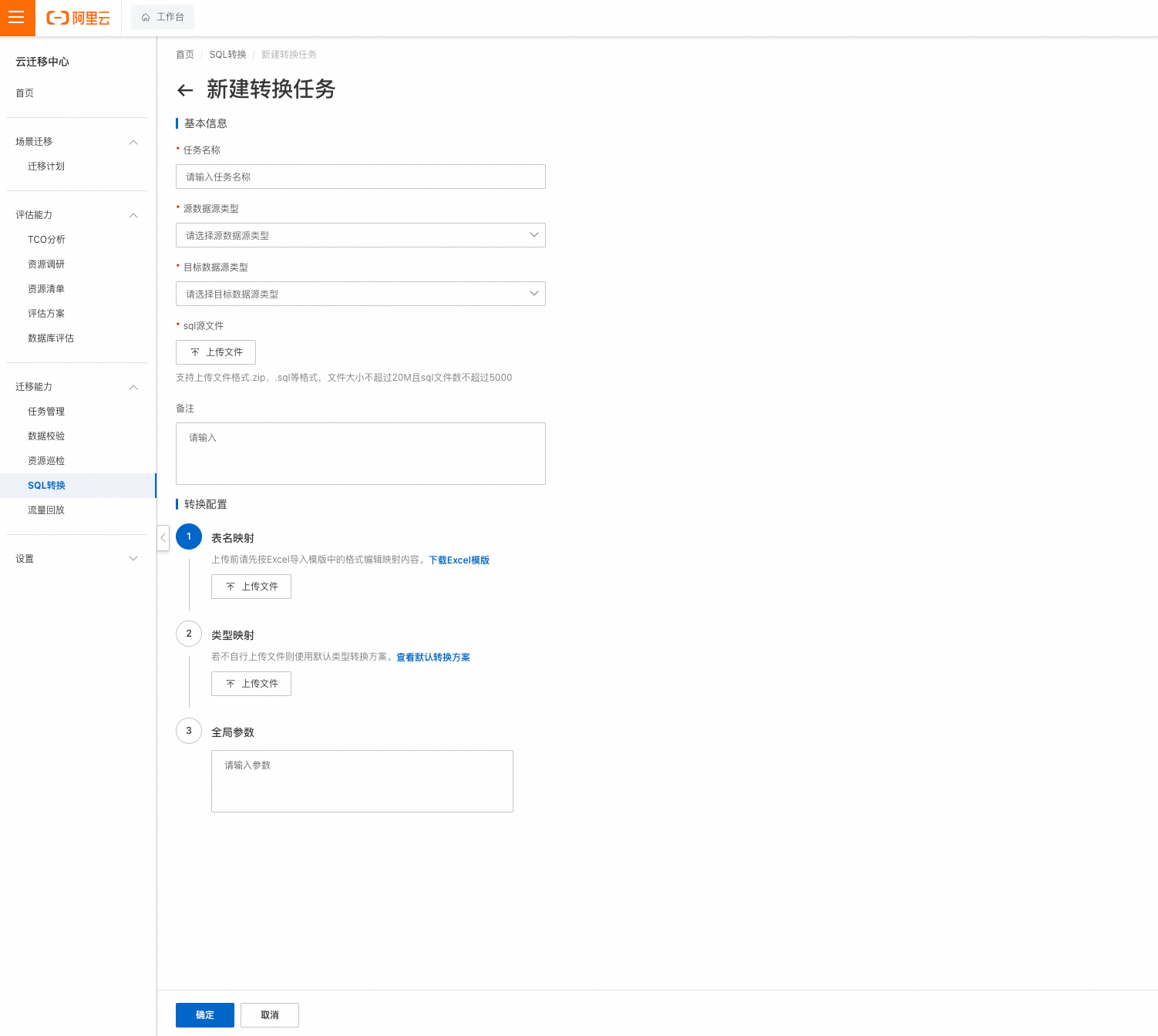Collapse the 迁移能力 section
1158x1036 pixels.
click(x=133, y=387)
